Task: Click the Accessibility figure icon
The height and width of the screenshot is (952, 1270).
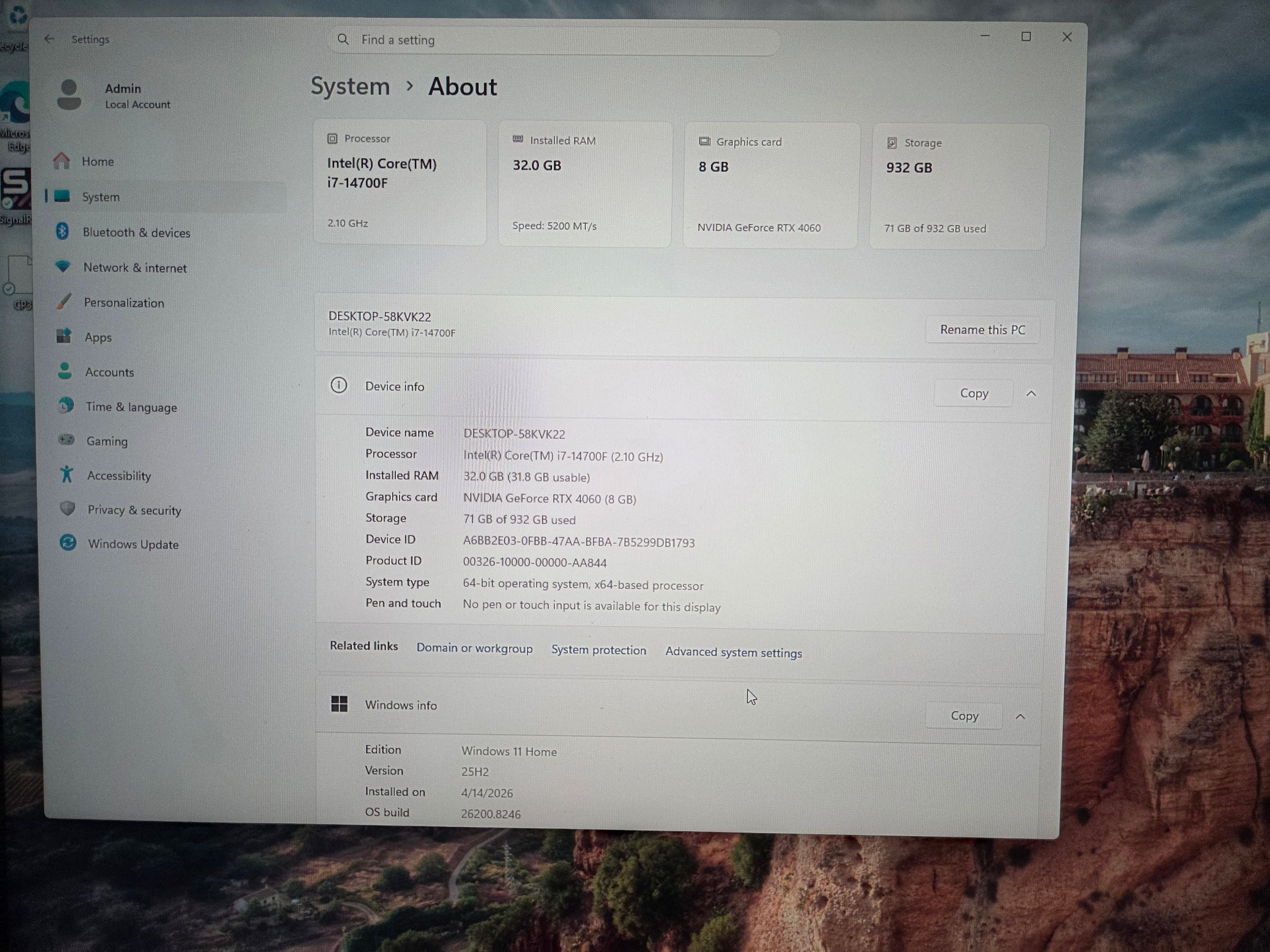Action: tap(66, 474)
